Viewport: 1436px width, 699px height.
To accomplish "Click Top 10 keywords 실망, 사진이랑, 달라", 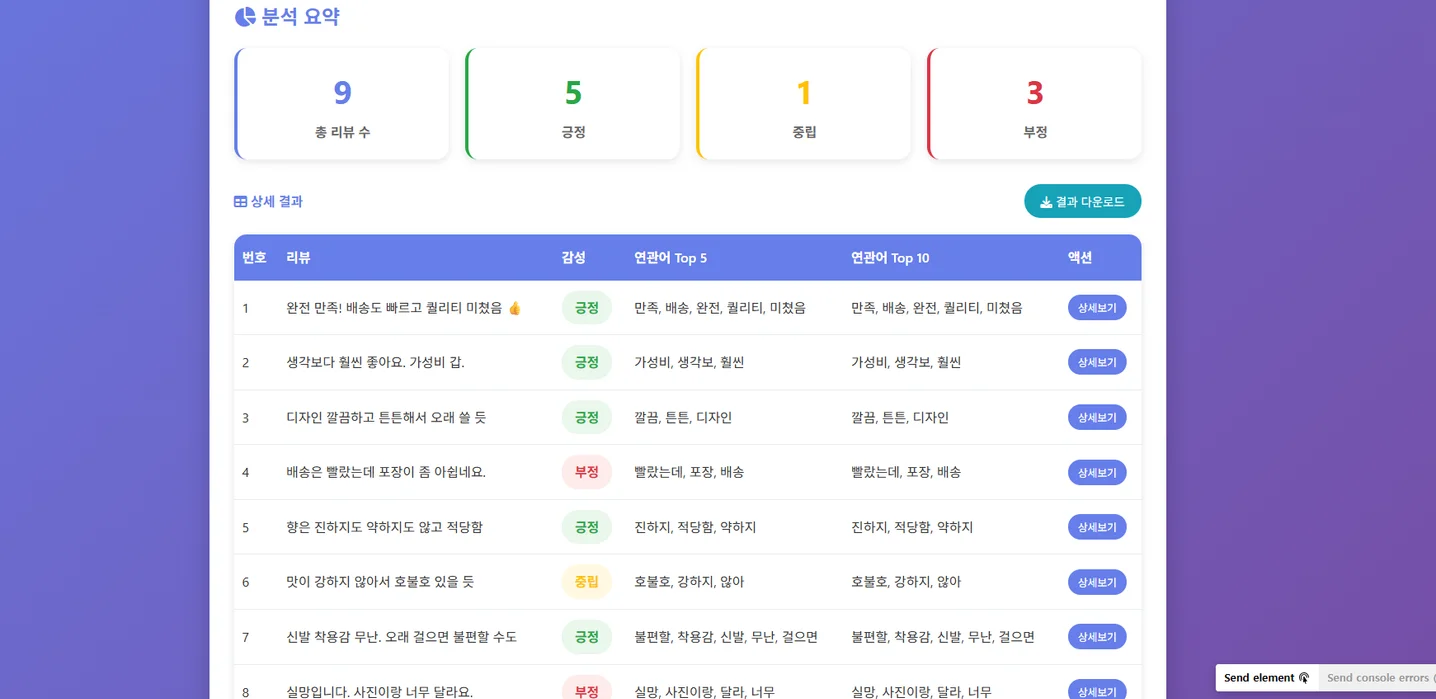I will tap(921, 691).
